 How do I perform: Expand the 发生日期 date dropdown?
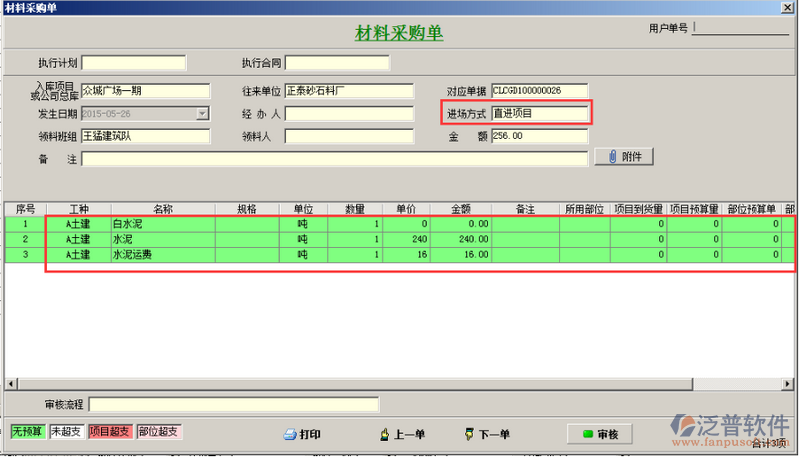tap(203, 114)
